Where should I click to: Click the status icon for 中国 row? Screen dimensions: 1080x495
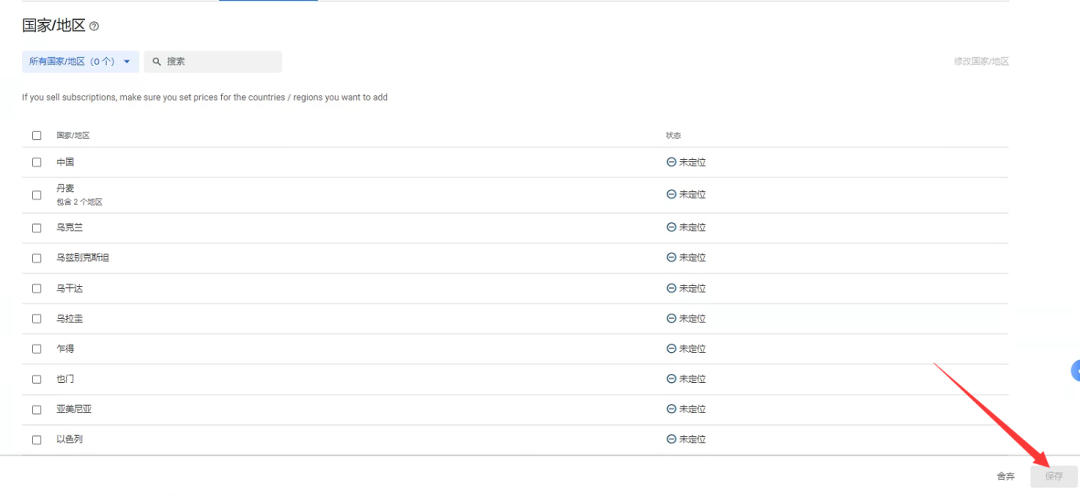[671, 162]
